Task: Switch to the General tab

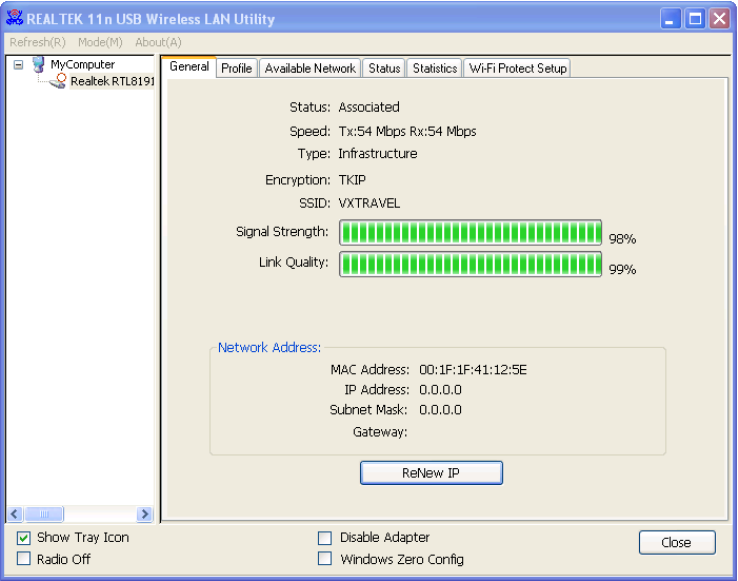Action: pyautogui.click(x=189, y=67)
